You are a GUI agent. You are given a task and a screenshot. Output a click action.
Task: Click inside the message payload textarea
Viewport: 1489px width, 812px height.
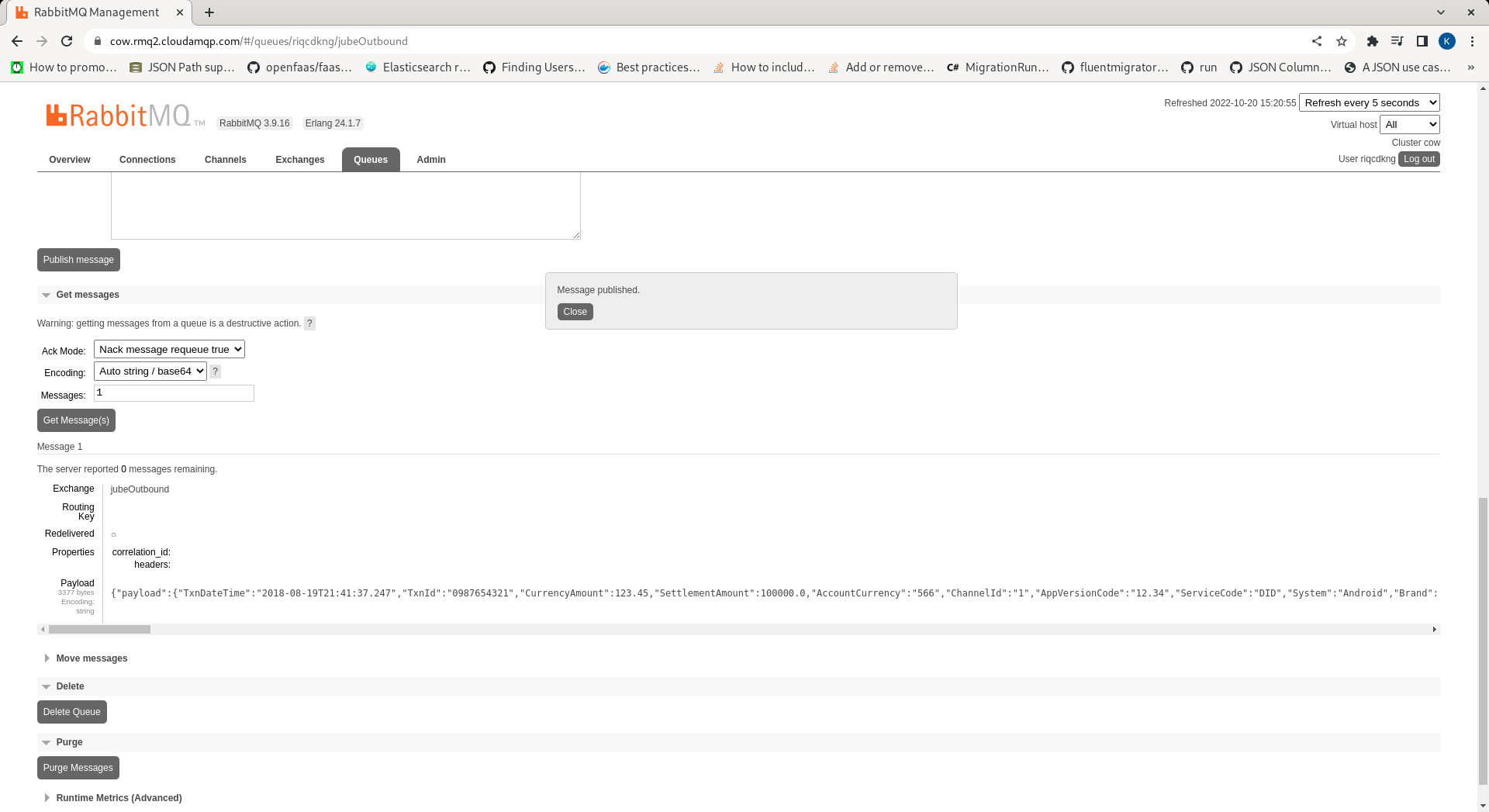[346, 206]
